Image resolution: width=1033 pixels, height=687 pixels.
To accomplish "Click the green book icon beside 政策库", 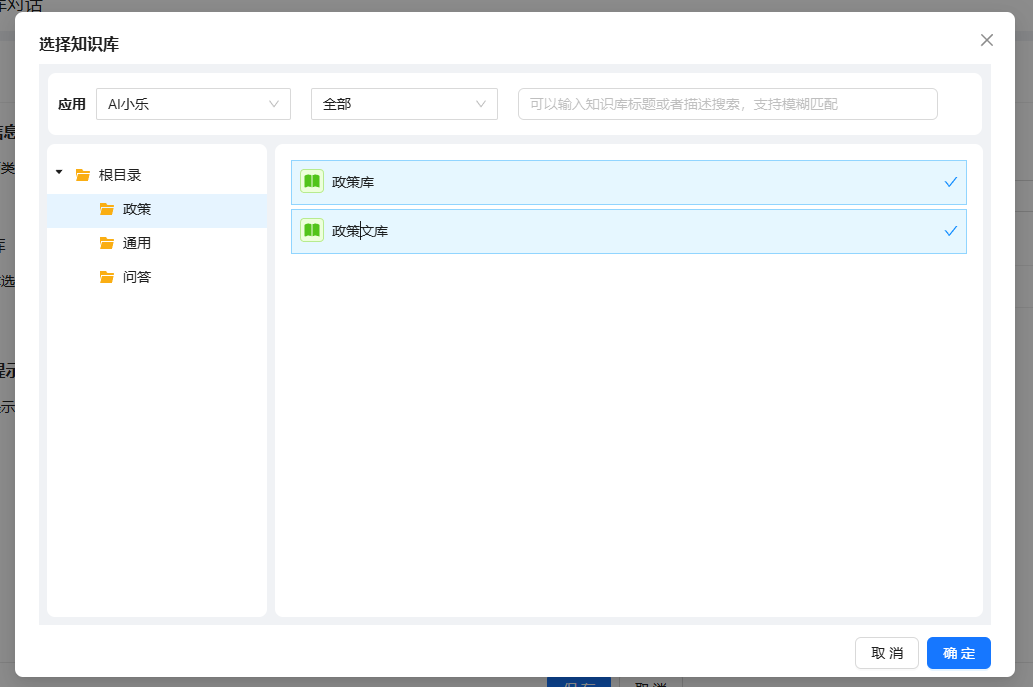I will [312, 182].
